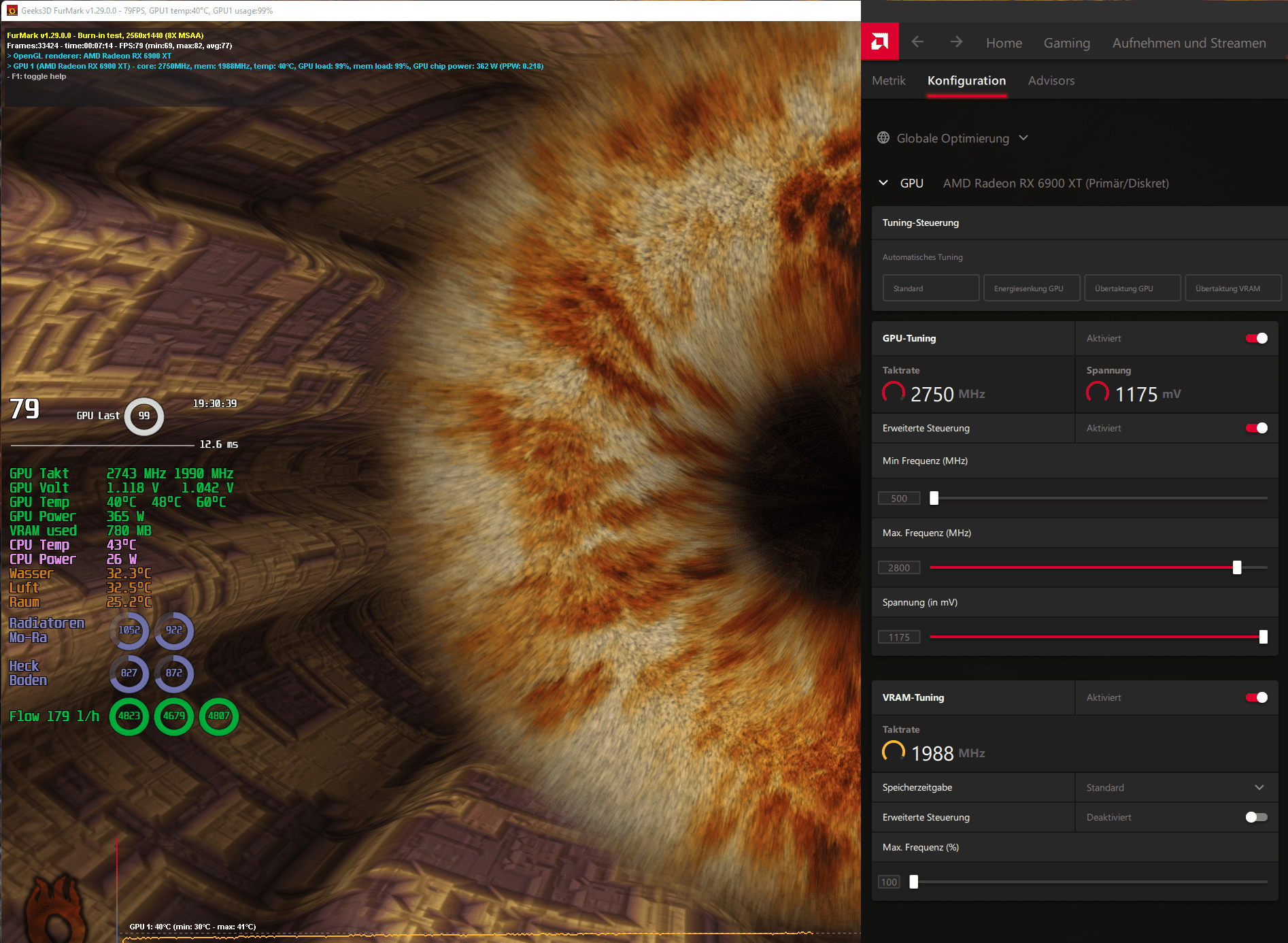Click the clock showing 19:30:39
The image size is (1288, 943).
pos(215,403)
